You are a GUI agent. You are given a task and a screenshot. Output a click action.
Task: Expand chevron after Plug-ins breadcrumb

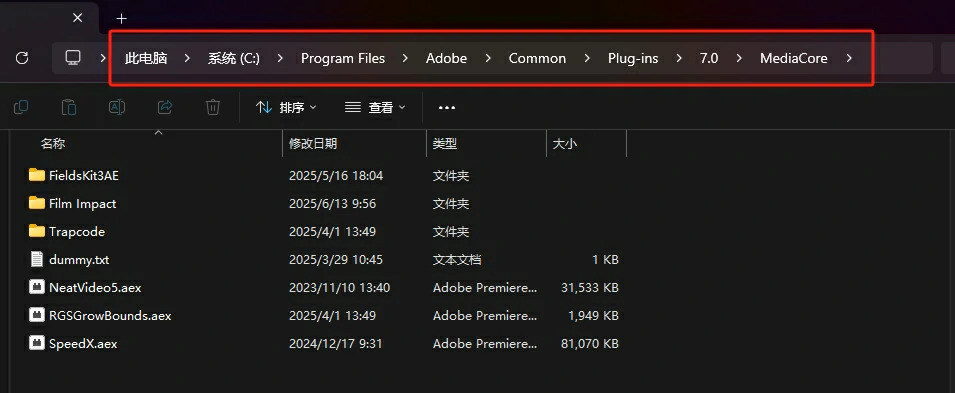pyautogui.click(x=678, y=58)
